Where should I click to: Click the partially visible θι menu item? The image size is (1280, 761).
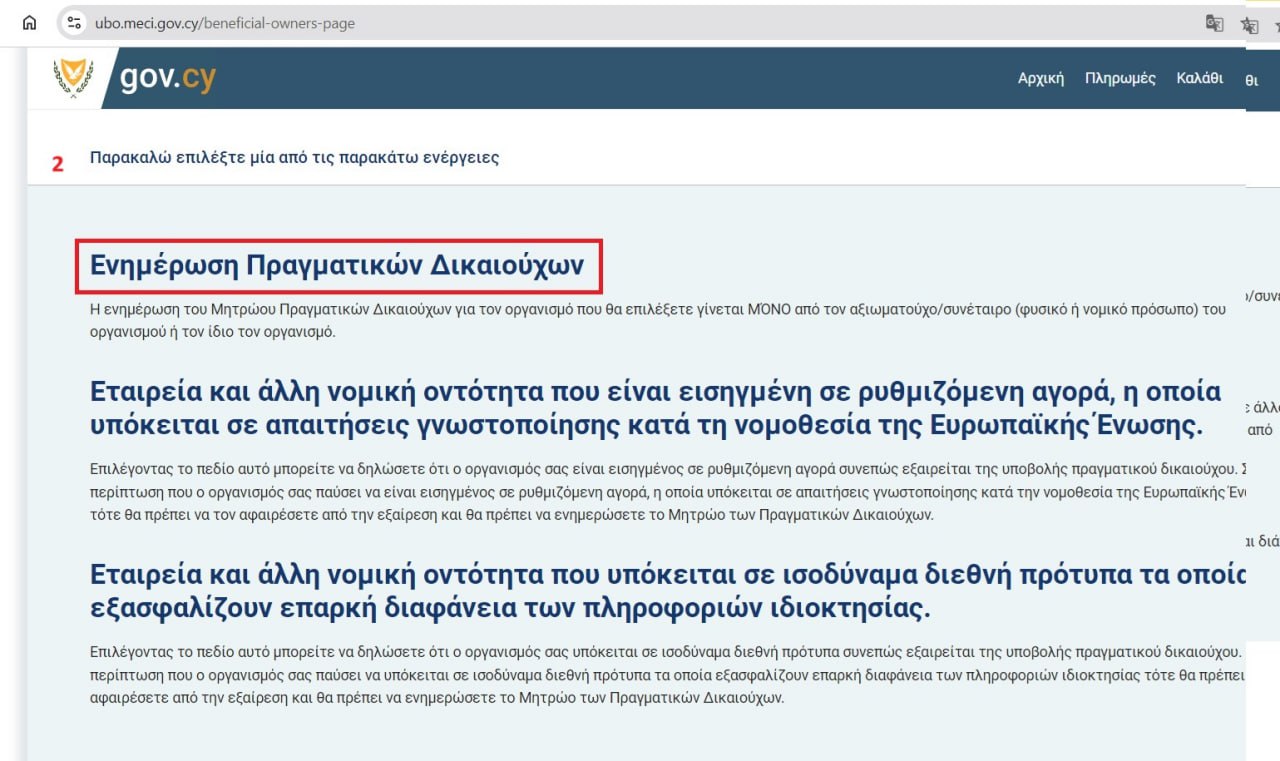click(x=1251, y=81)
